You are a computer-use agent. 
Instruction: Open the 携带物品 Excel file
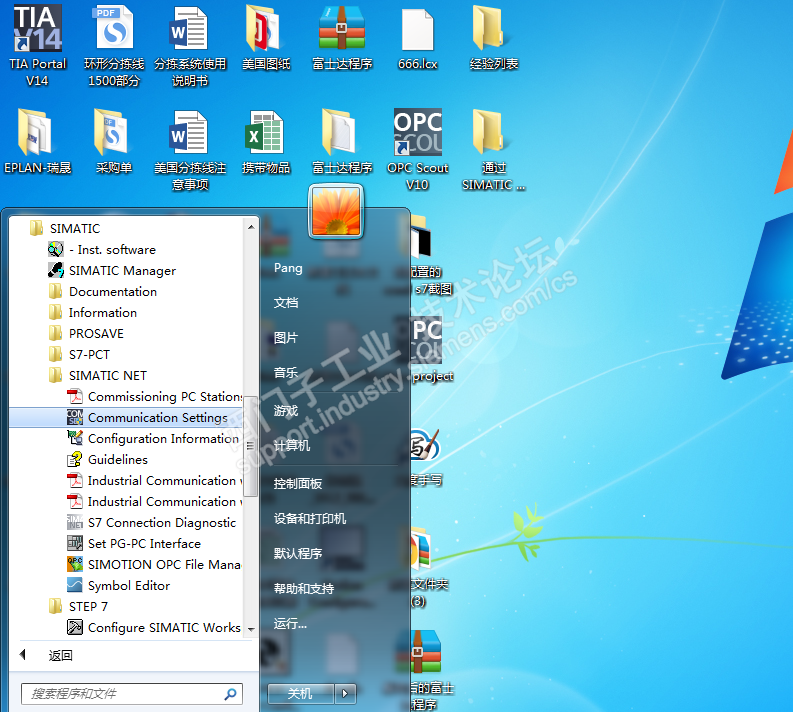point(266,142)
